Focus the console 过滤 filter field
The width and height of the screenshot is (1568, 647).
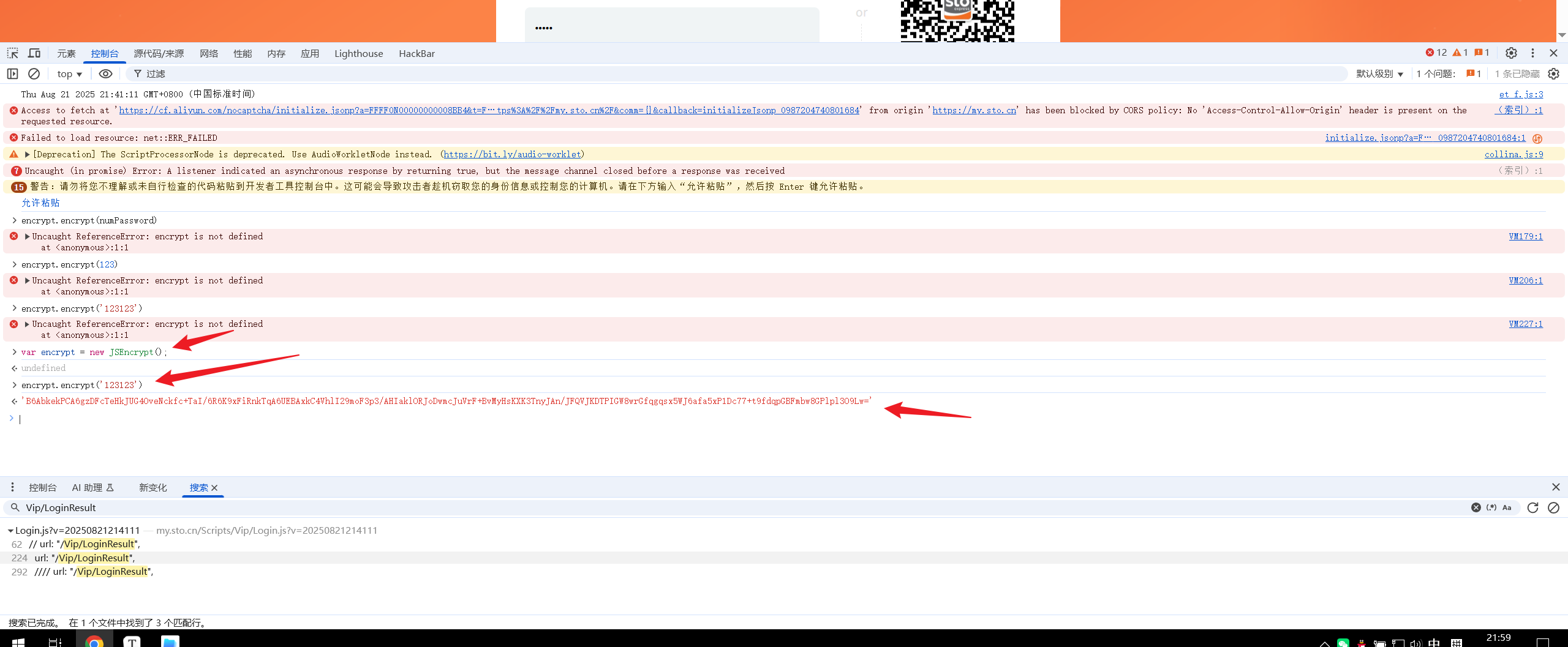pyautogui.click(x=736, y=74)
